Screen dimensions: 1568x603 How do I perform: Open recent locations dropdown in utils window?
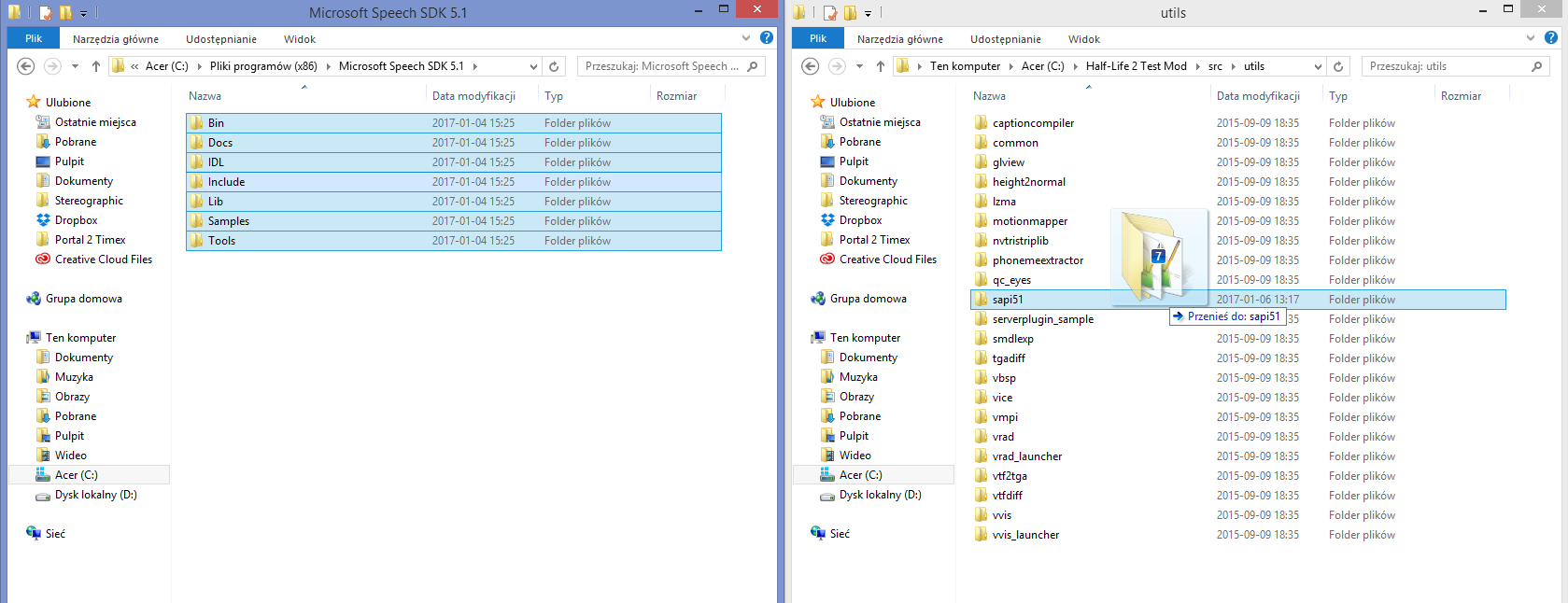860,66
